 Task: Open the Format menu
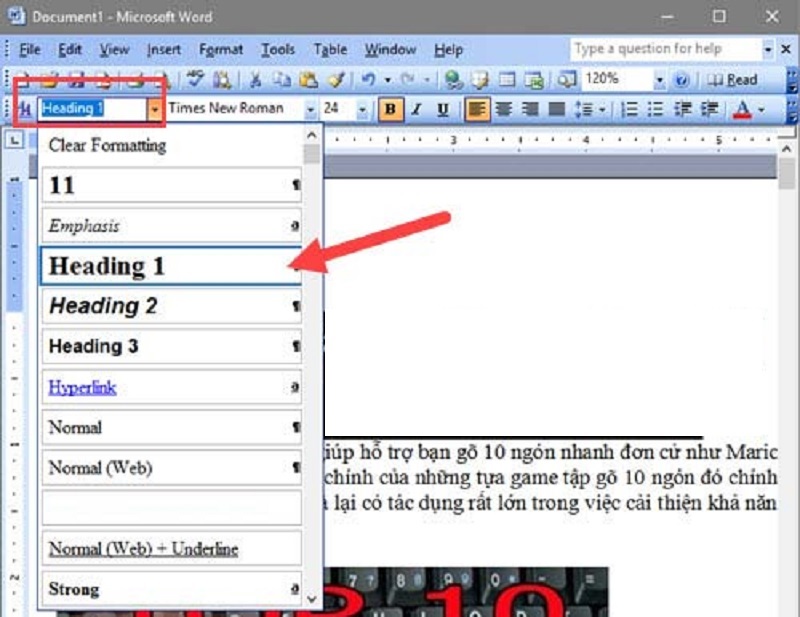point(221,50)
